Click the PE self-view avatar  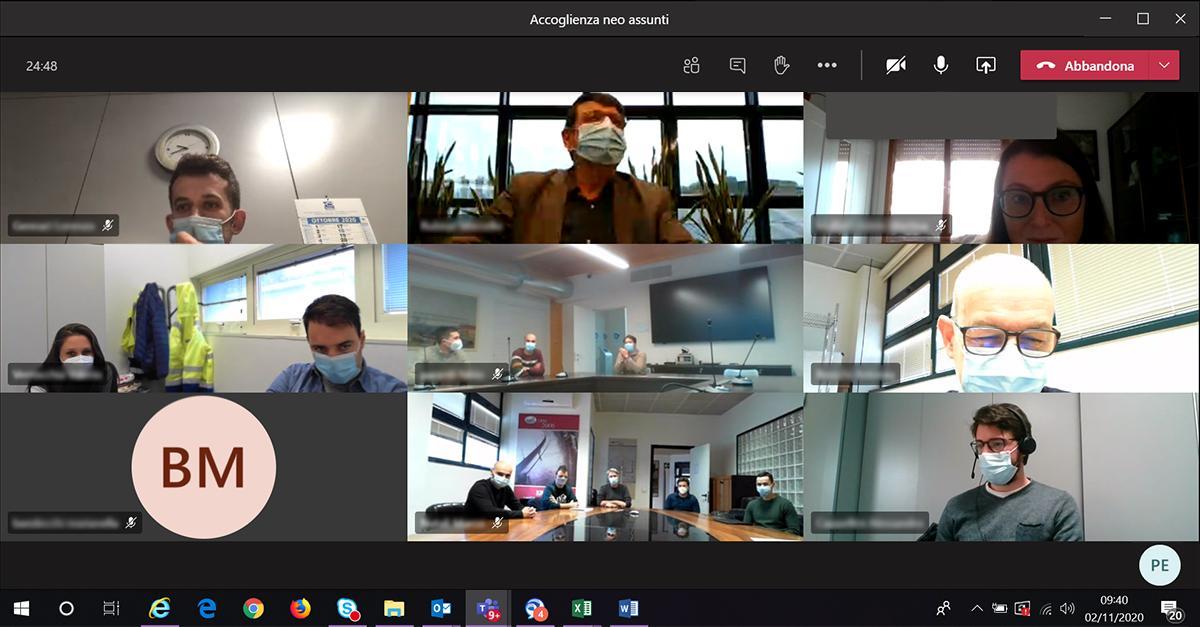pyautogui.click(x=1159, y=565)
